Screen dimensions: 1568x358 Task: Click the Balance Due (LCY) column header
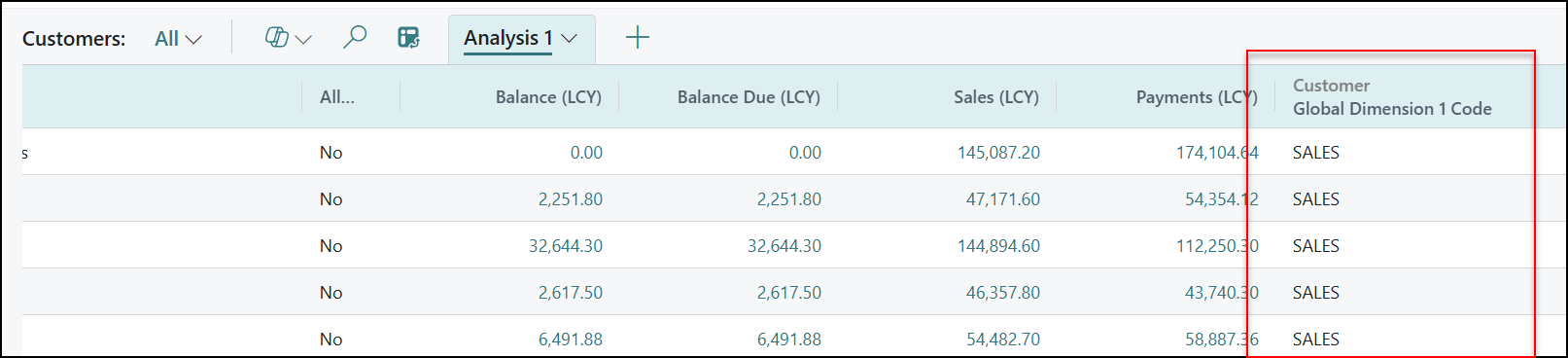click(749, 97)
